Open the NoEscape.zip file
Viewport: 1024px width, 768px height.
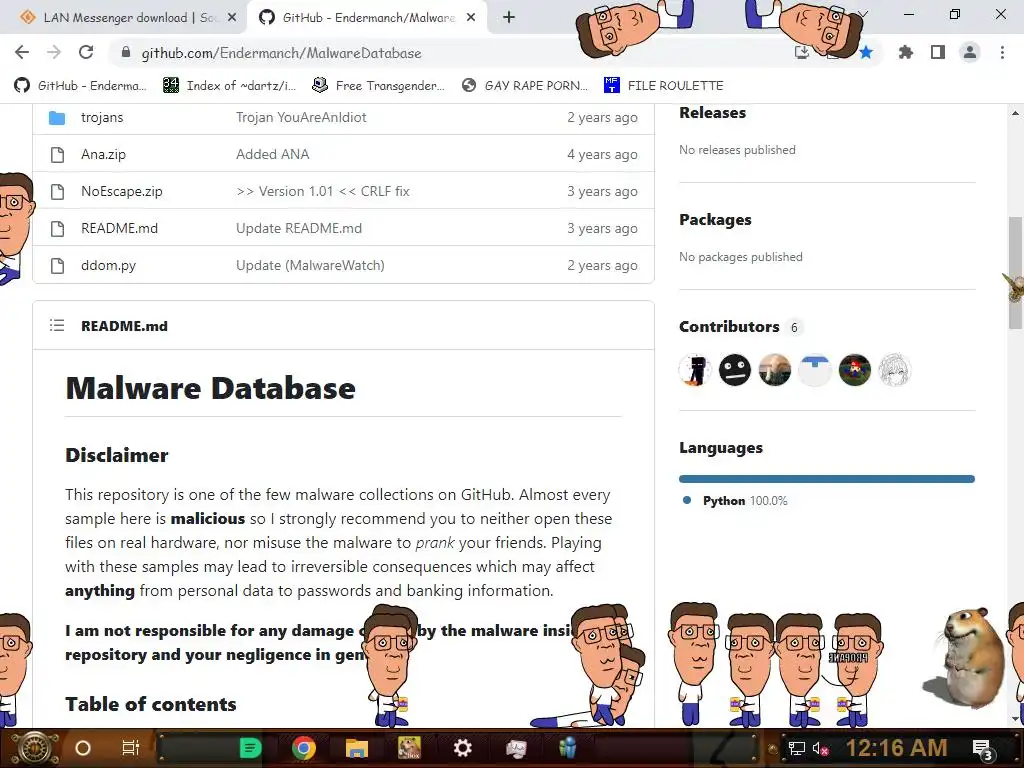click(x=121, y=191)
